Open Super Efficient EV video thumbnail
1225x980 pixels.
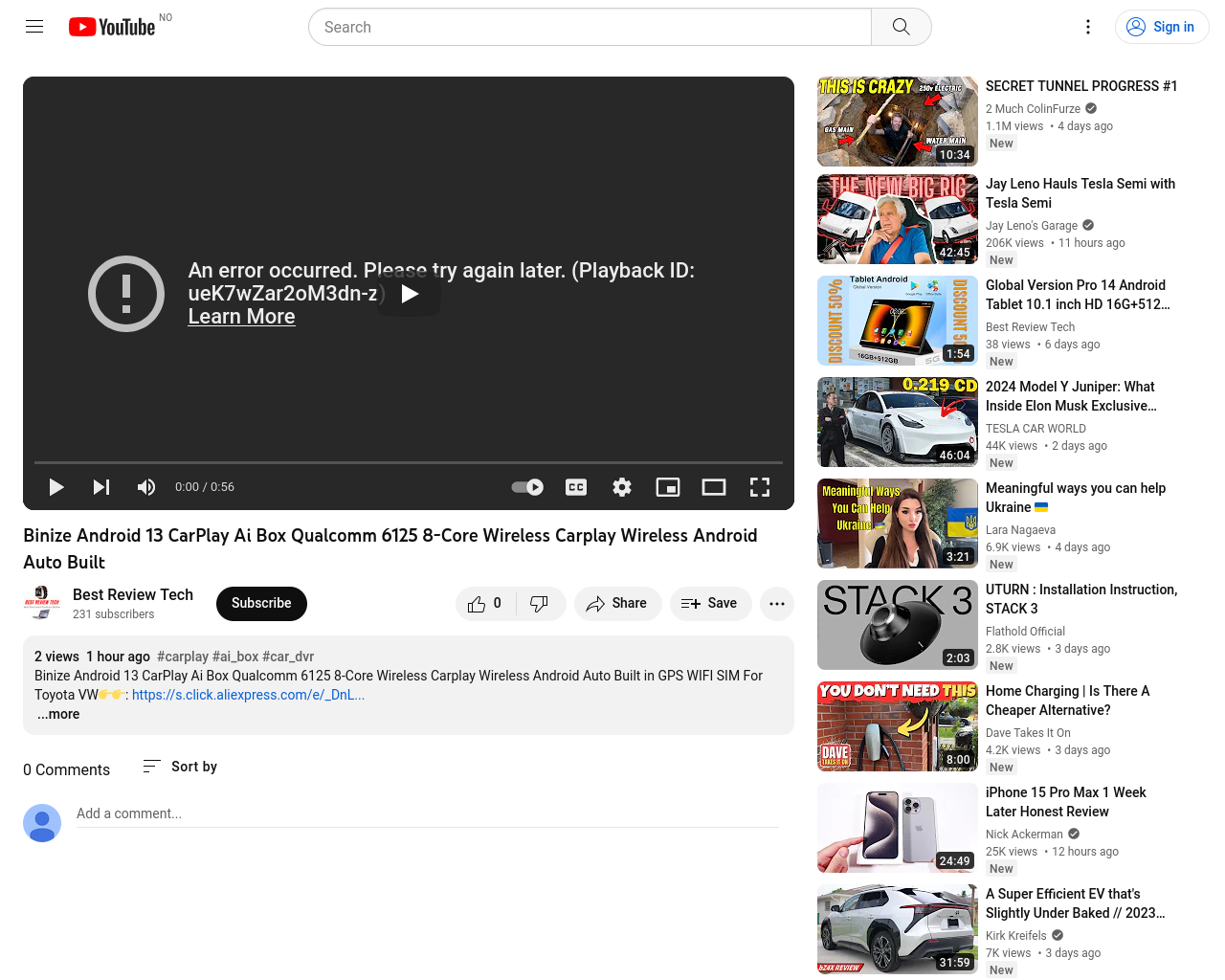point(898,929)
